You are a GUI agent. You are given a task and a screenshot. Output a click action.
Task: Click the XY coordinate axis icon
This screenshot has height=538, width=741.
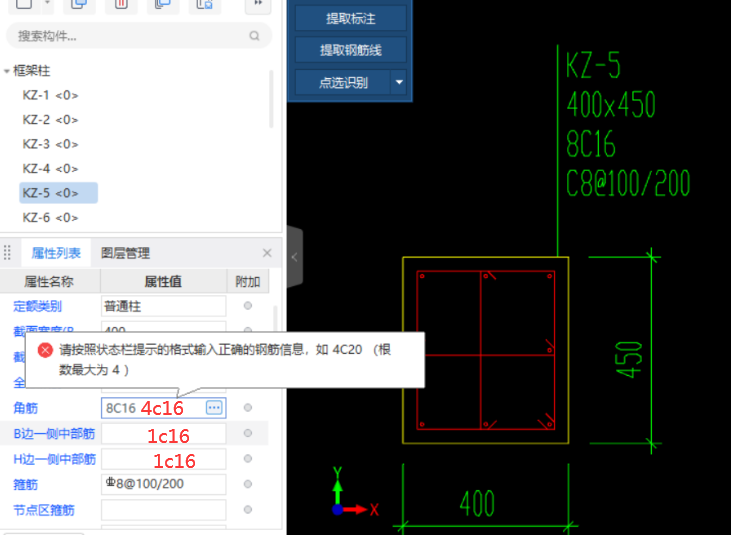[x=354, y=492]
